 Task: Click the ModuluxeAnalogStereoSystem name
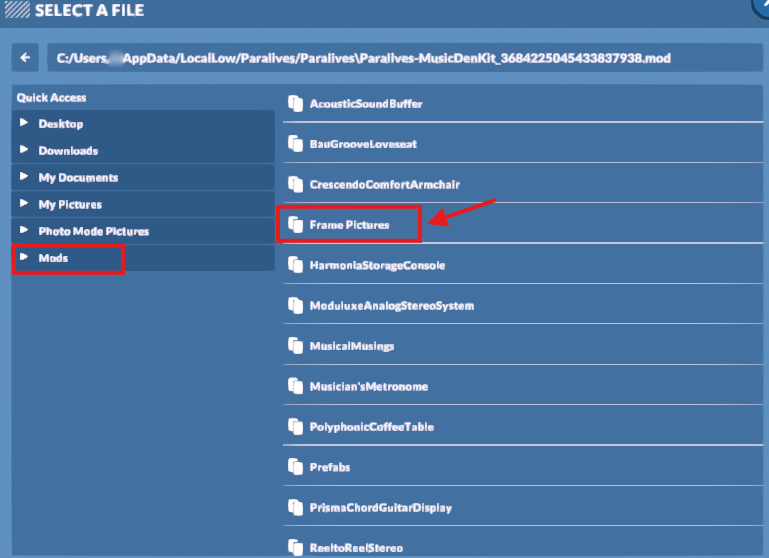392,306
